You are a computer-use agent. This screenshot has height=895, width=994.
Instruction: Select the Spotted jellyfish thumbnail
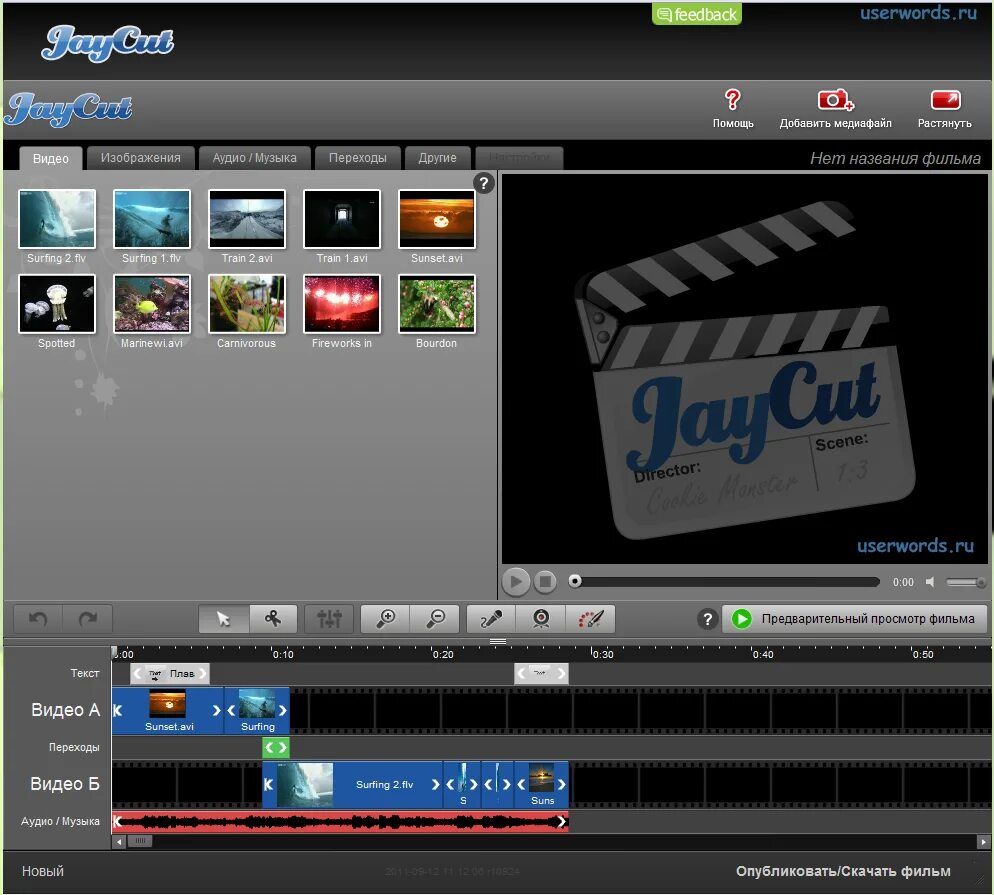click(x=57, y=304)
